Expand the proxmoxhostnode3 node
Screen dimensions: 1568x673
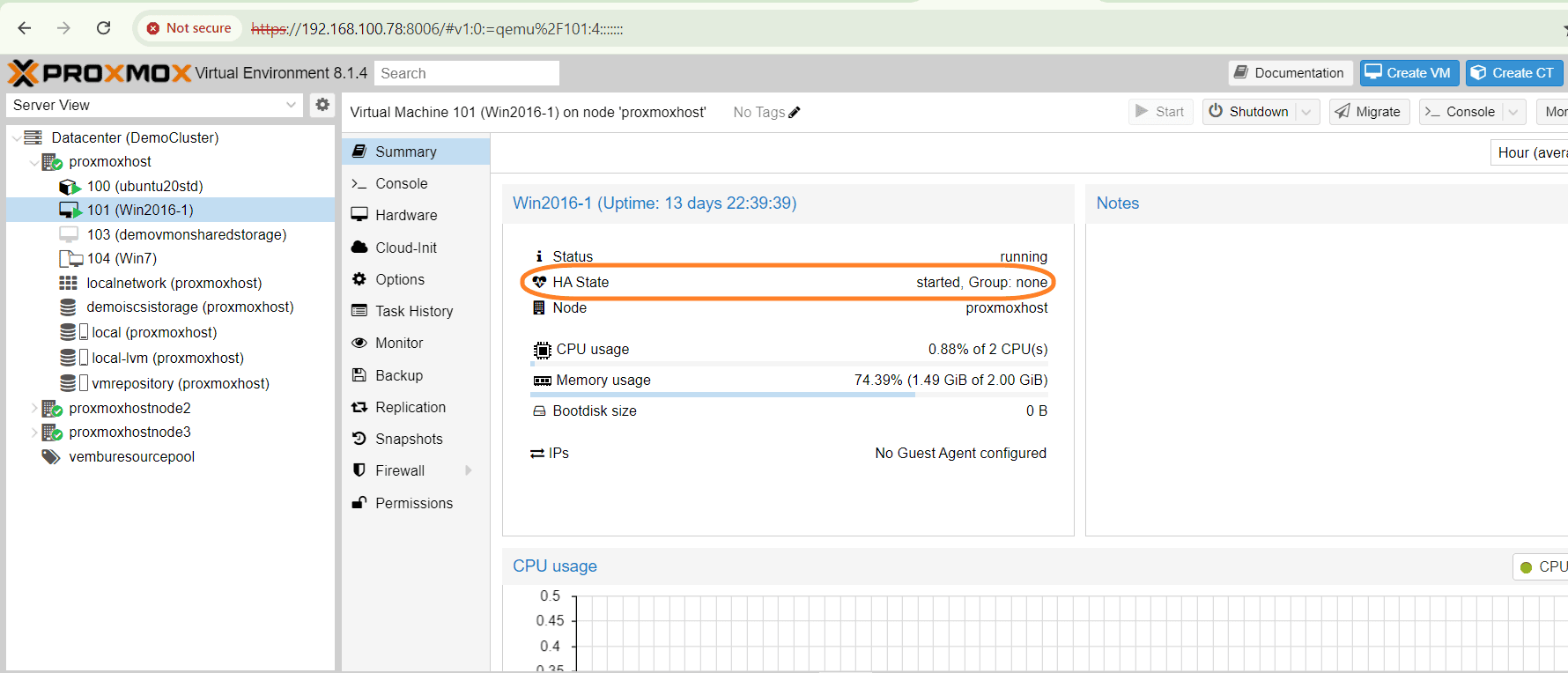(x=34, y=433)
